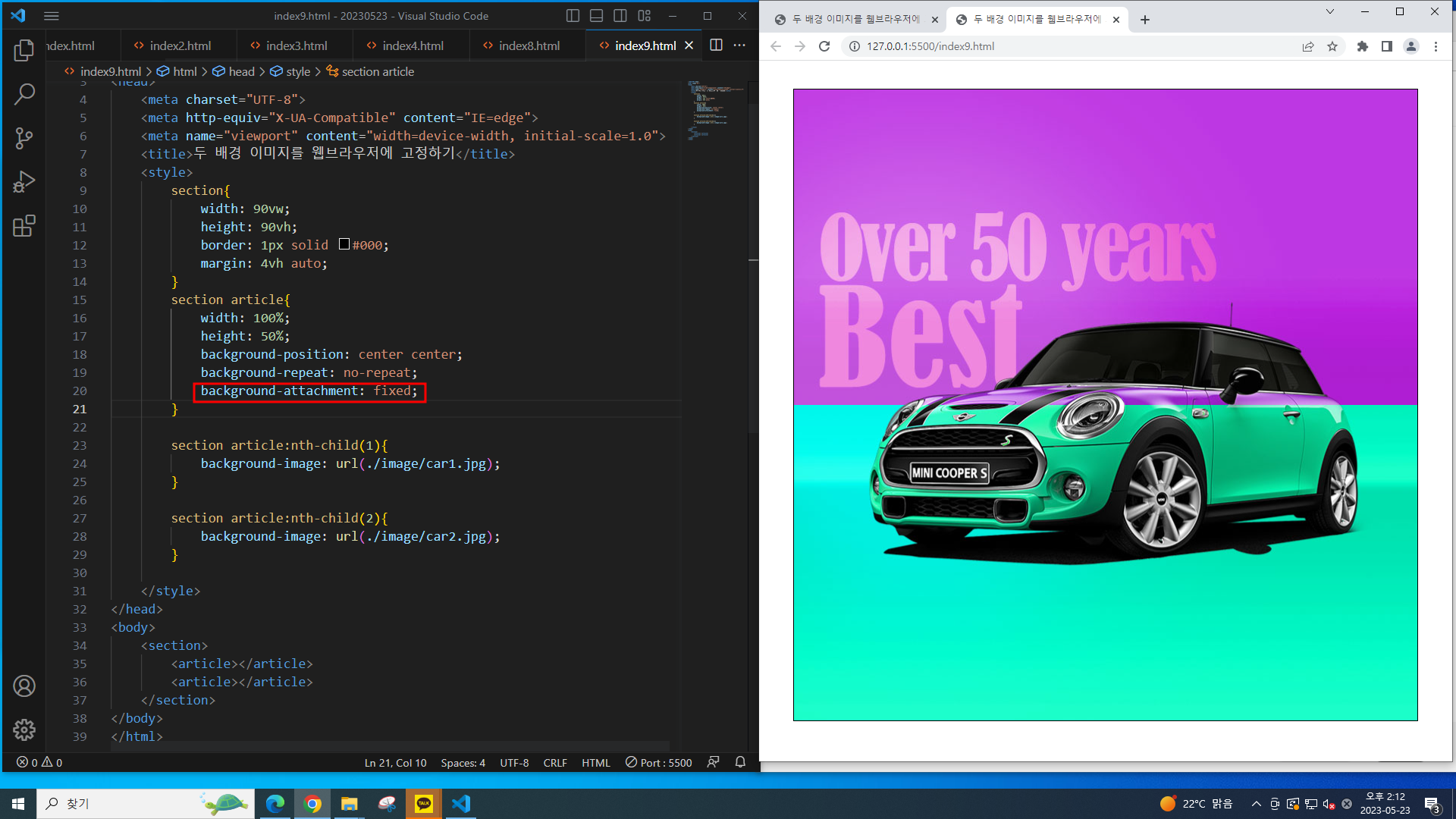The width and height of the screenshot is (1456, 819).
Task: Switch to the index8.html tab
Action: point(528,45)
